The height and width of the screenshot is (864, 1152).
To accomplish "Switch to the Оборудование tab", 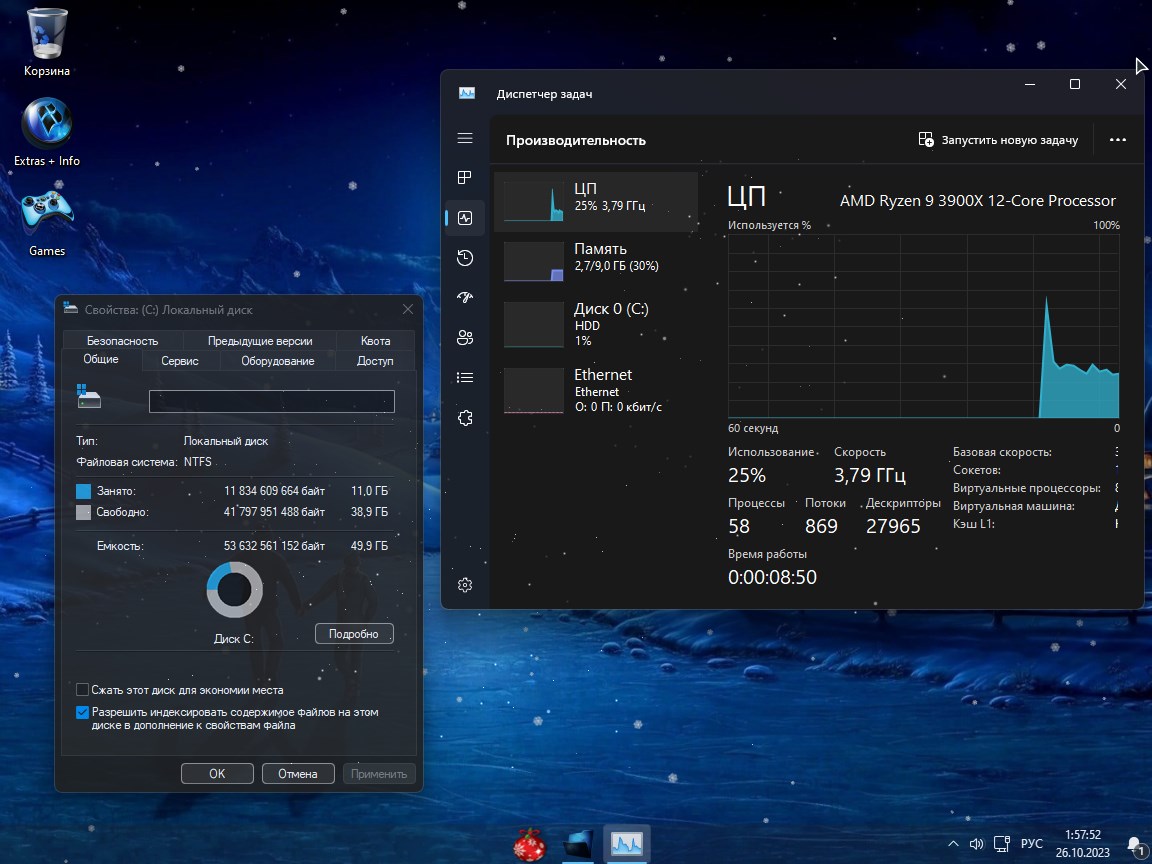I will point(277,361).
